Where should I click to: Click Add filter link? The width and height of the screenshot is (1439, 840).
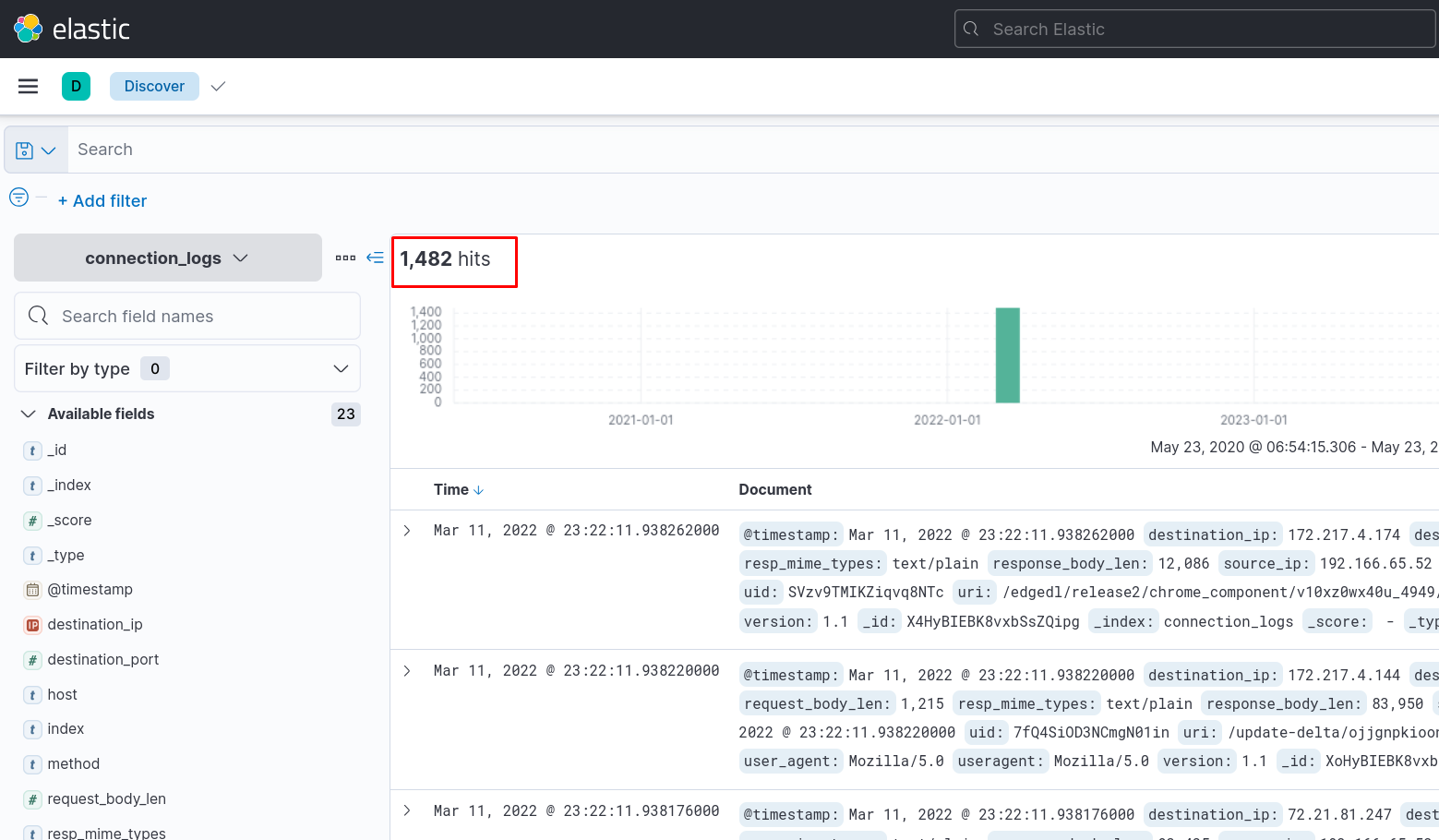102,200
